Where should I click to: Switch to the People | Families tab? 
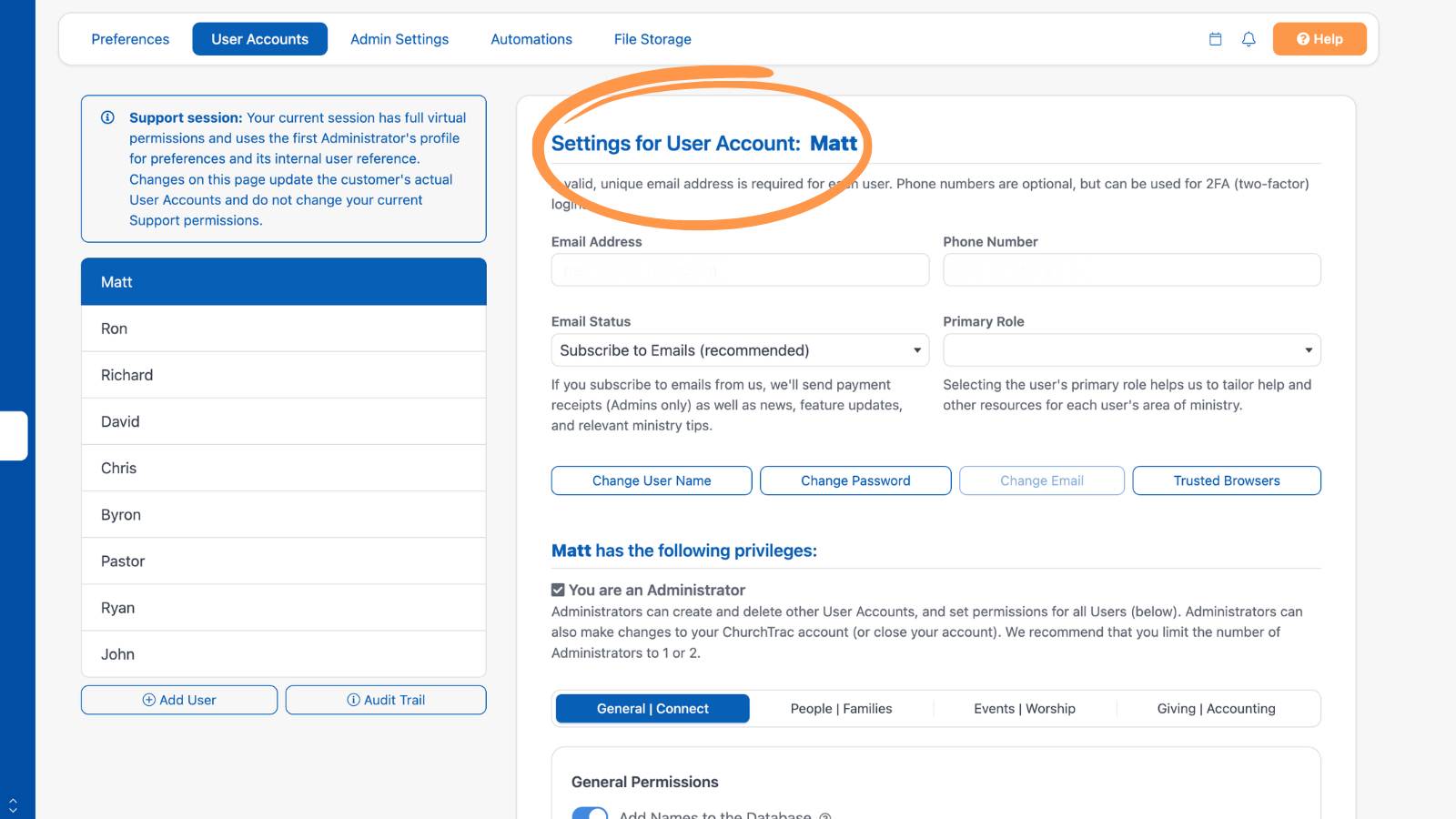tap(842, 709)
